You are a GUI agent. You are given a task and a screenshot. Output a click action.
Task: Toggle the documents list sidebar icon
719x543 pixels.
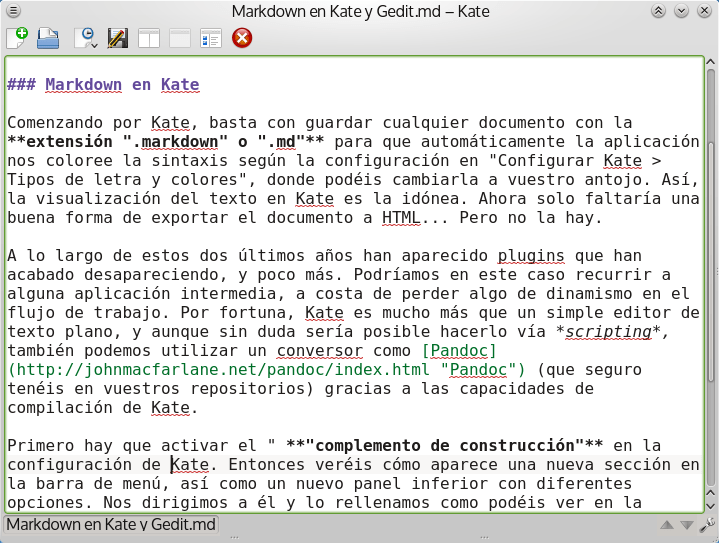coord(211,39)
